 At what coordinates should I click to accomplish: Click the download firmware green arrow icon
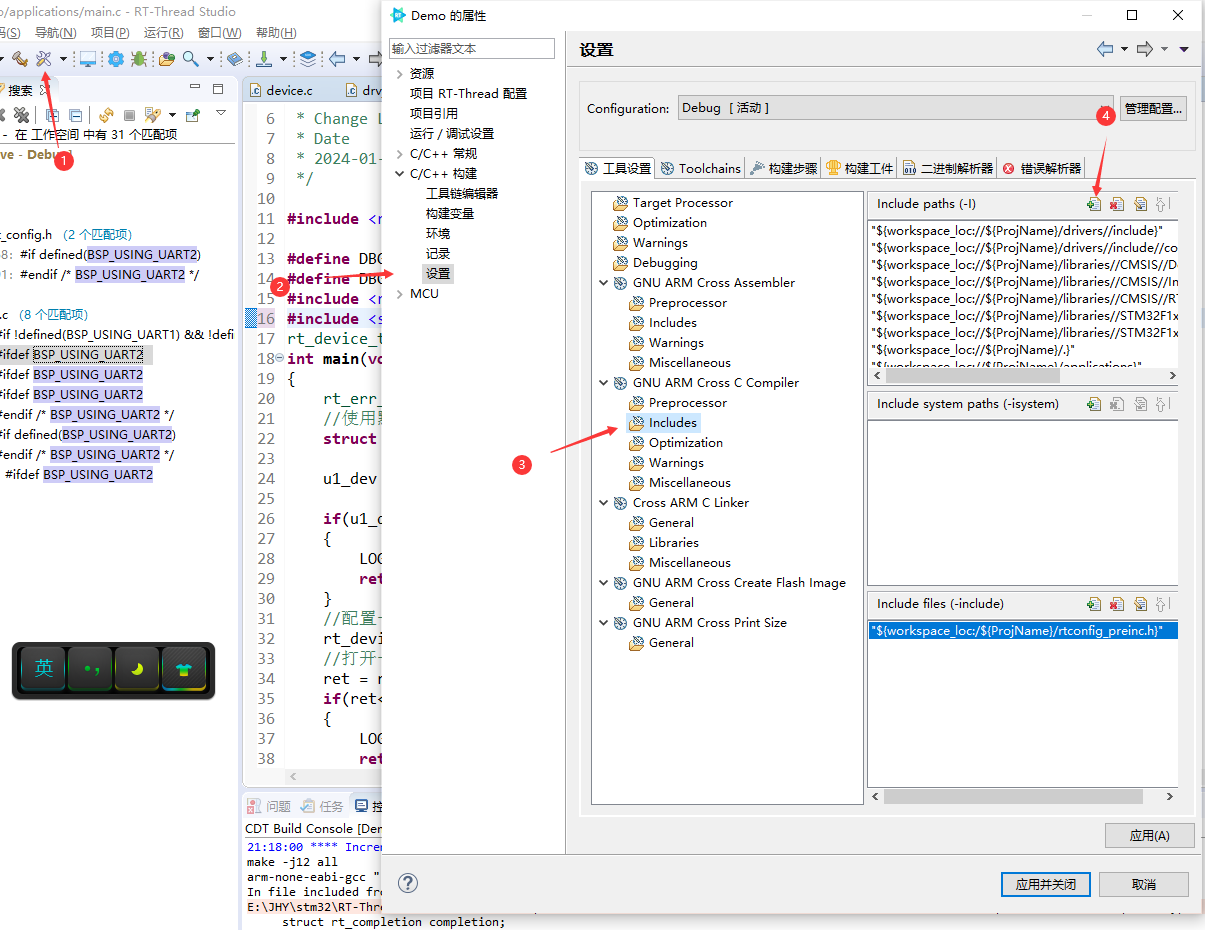265,58
